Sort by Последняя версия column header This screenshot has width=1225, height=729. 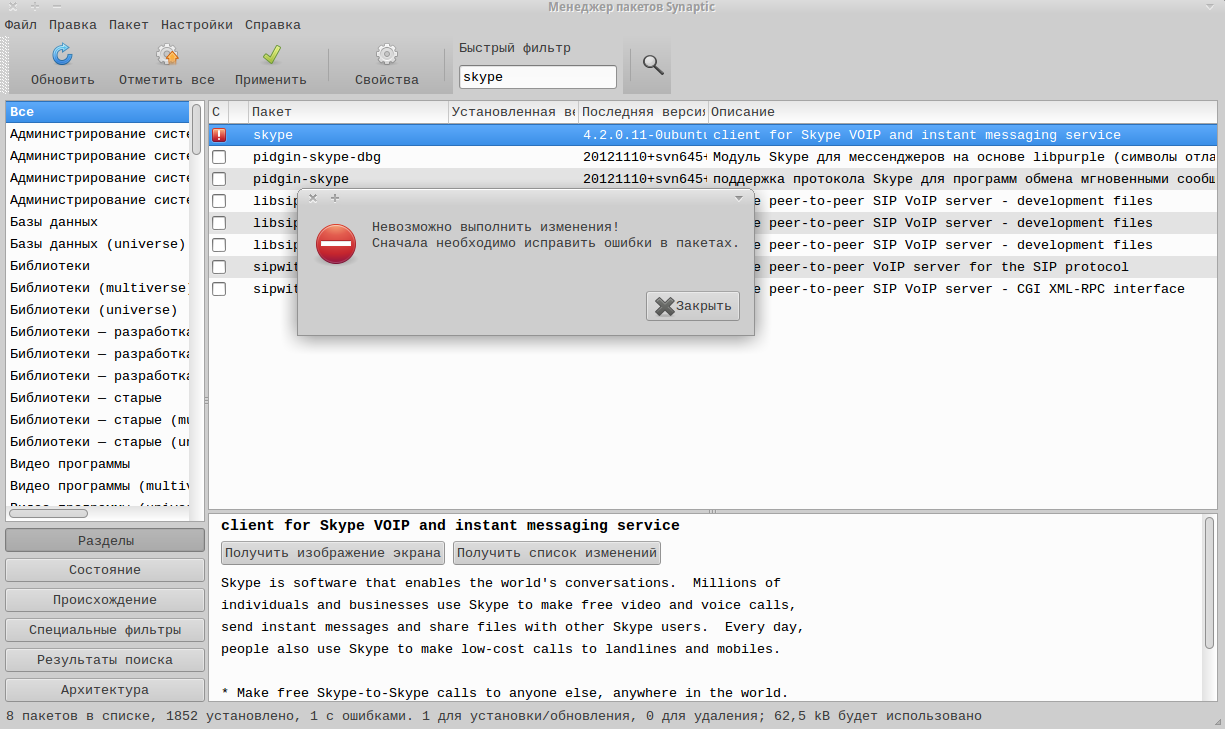(642, 112)
